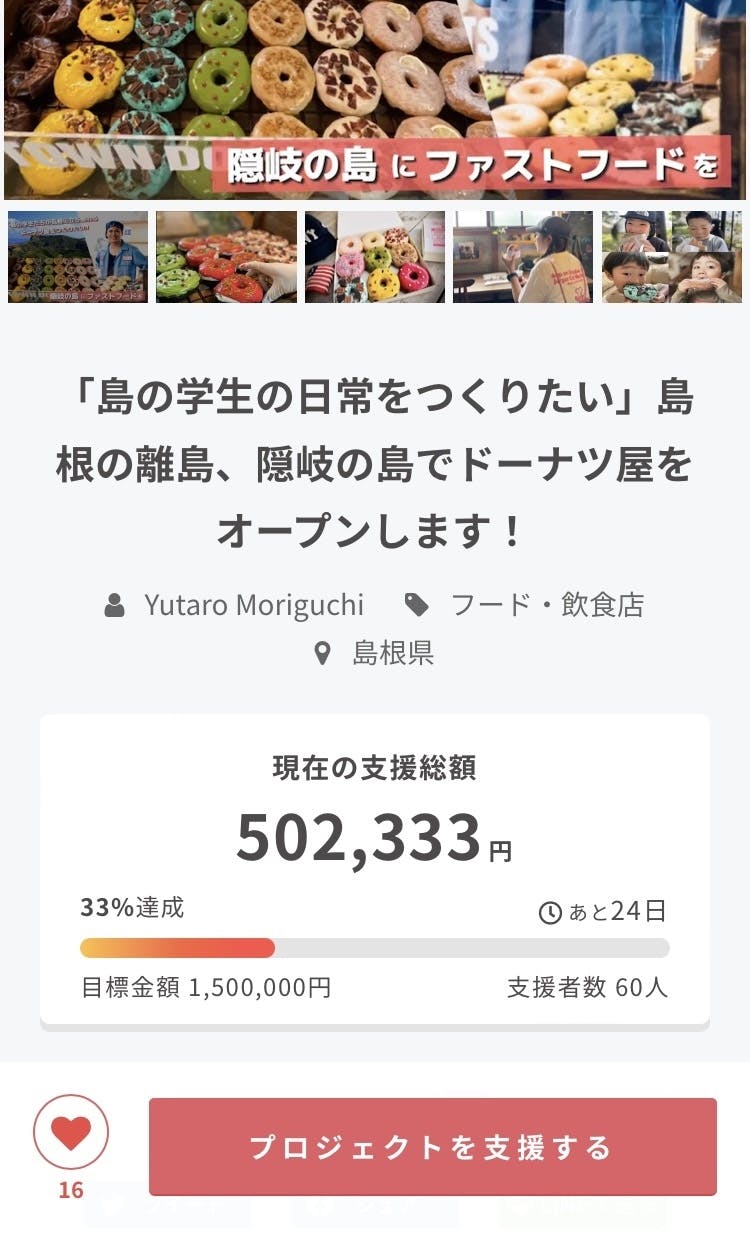
Task: Select thumbnail of boxed assorted donuts
Action: [375, 257]
